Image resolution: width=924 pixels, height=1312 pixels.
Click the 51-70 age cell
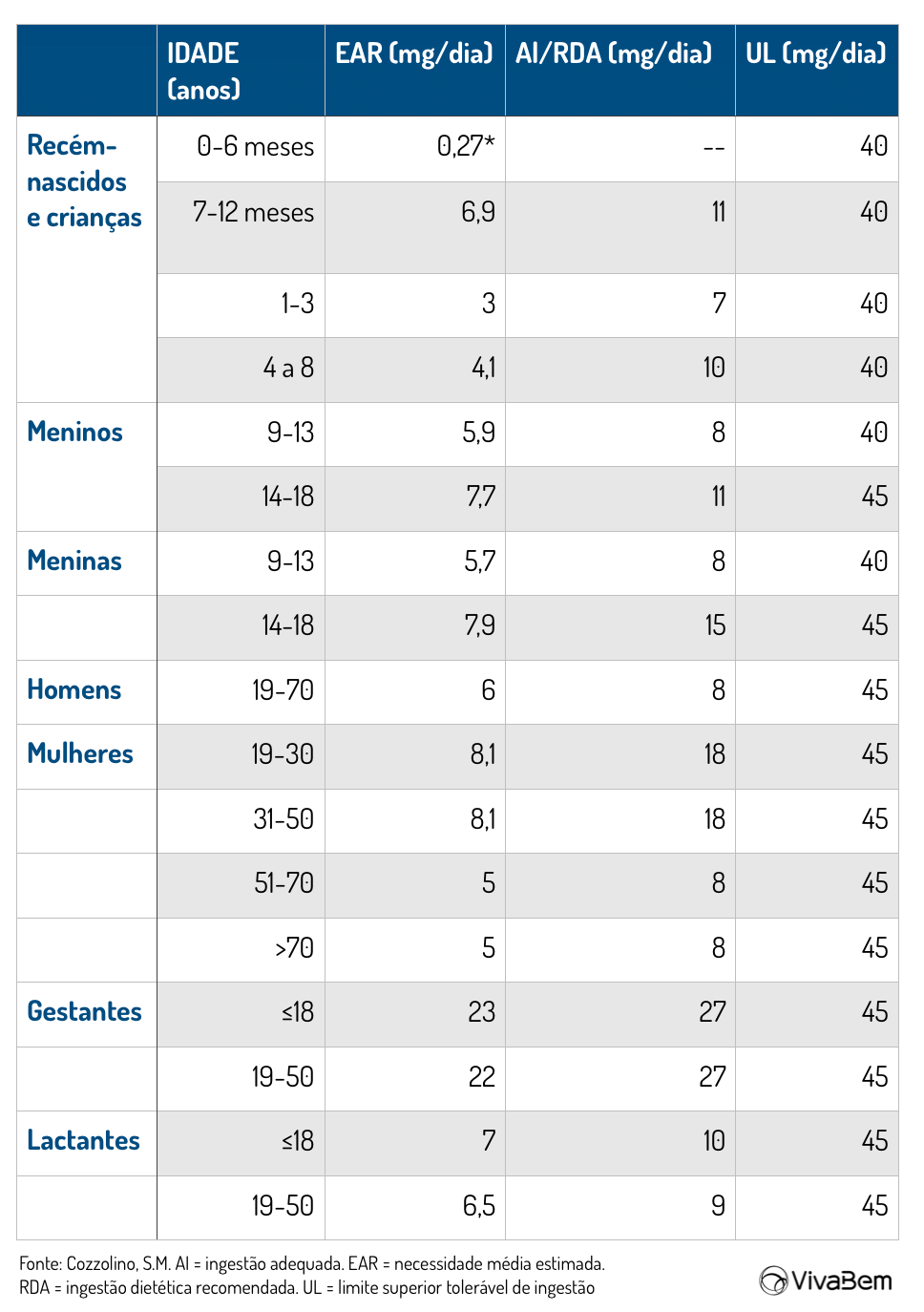pos(283,883)
